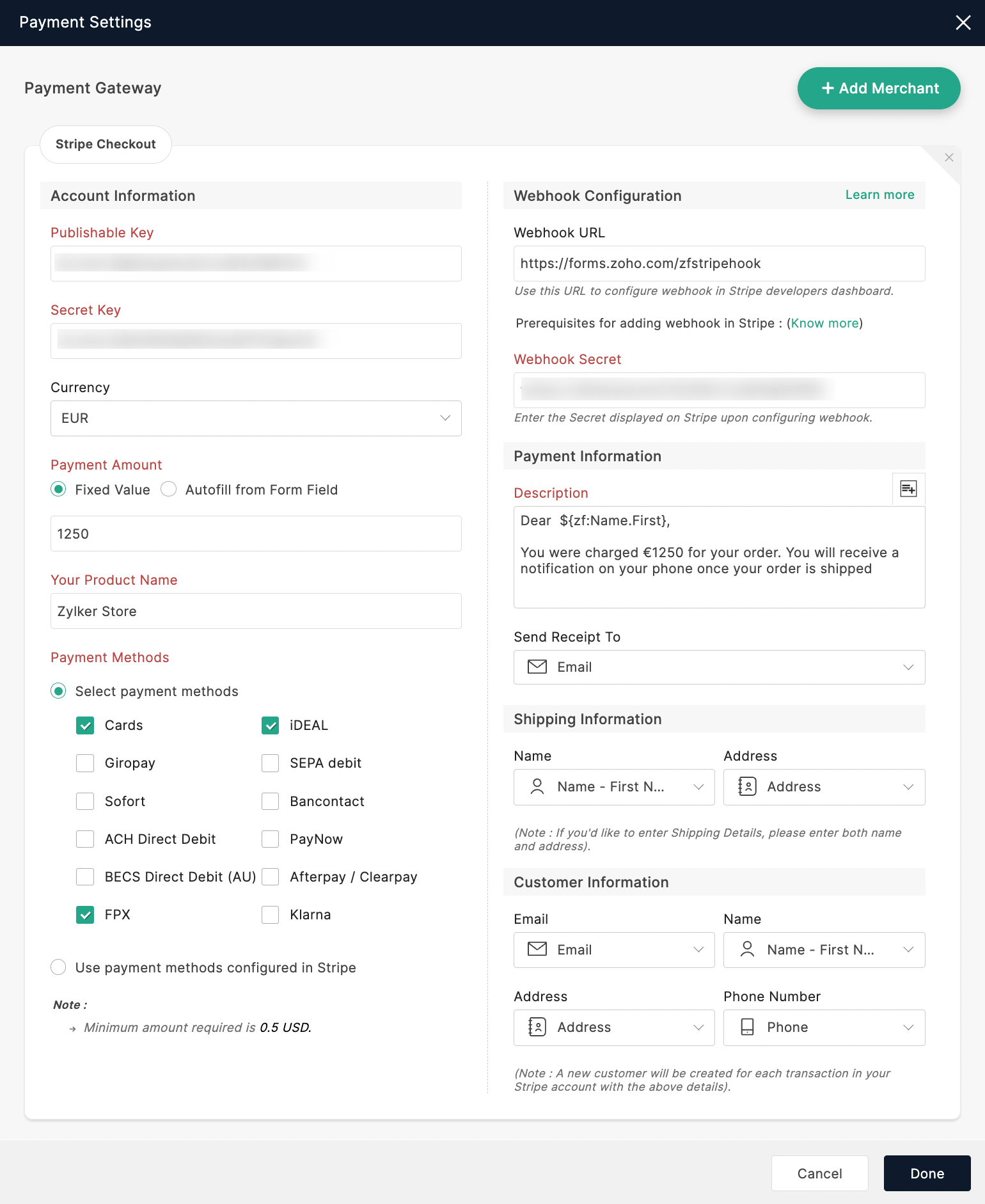Viewport: 985px width, 1204px height.
Task: Open the Customer Name dropdown
Action: pyautogui.click(x=824, y=949)
